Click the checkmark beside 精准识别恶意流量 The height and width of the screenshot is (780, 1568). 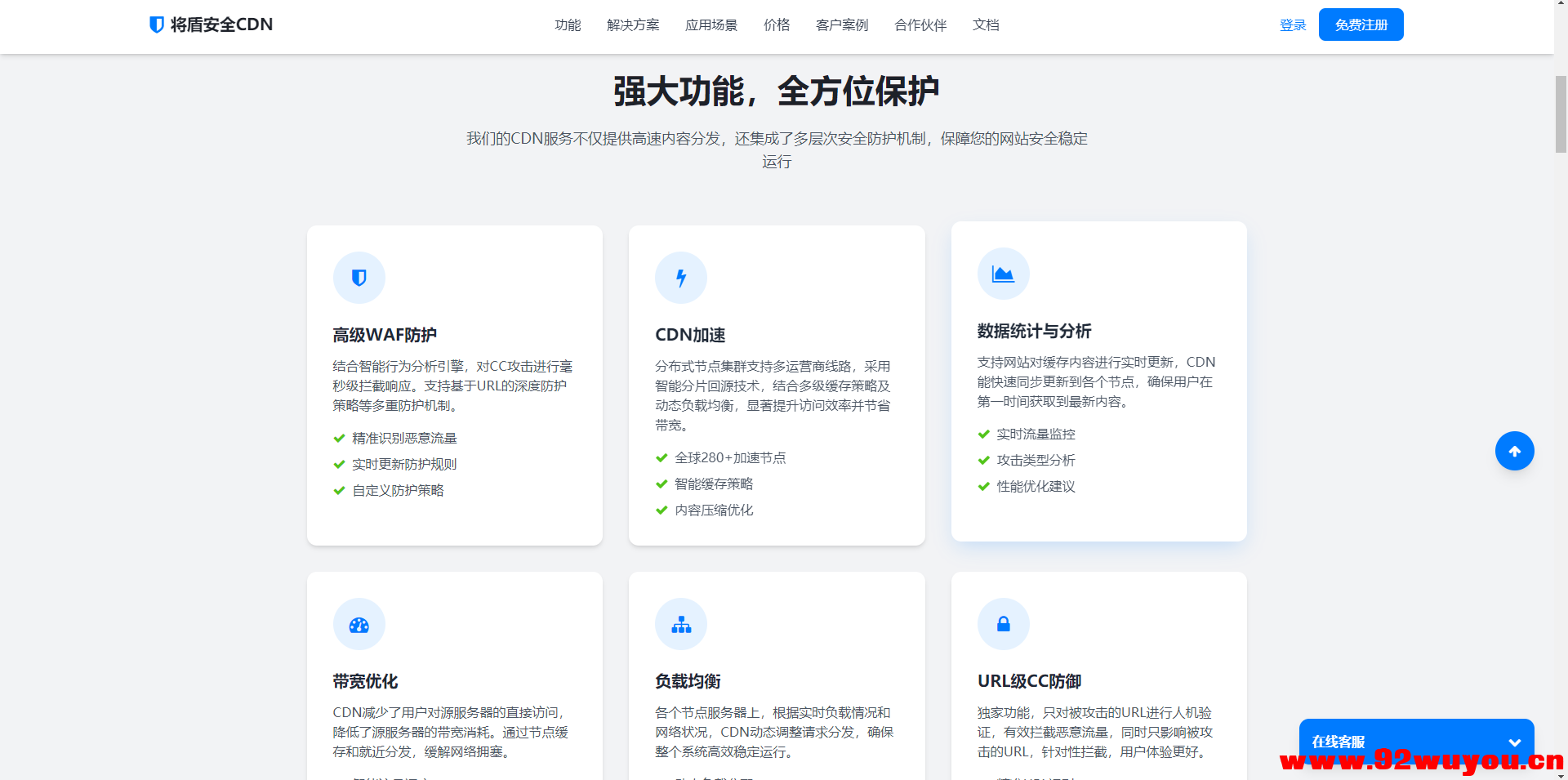(339, 438)
